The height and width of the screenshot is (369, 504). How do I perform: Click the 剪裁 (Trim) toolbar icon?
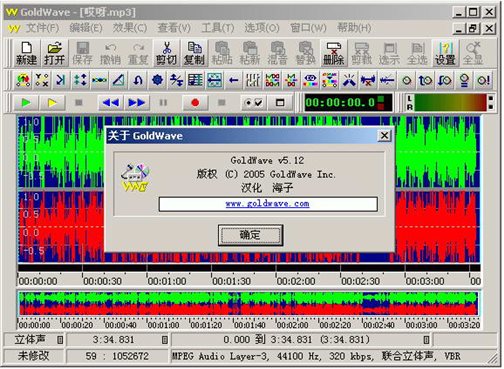point(362,53)
